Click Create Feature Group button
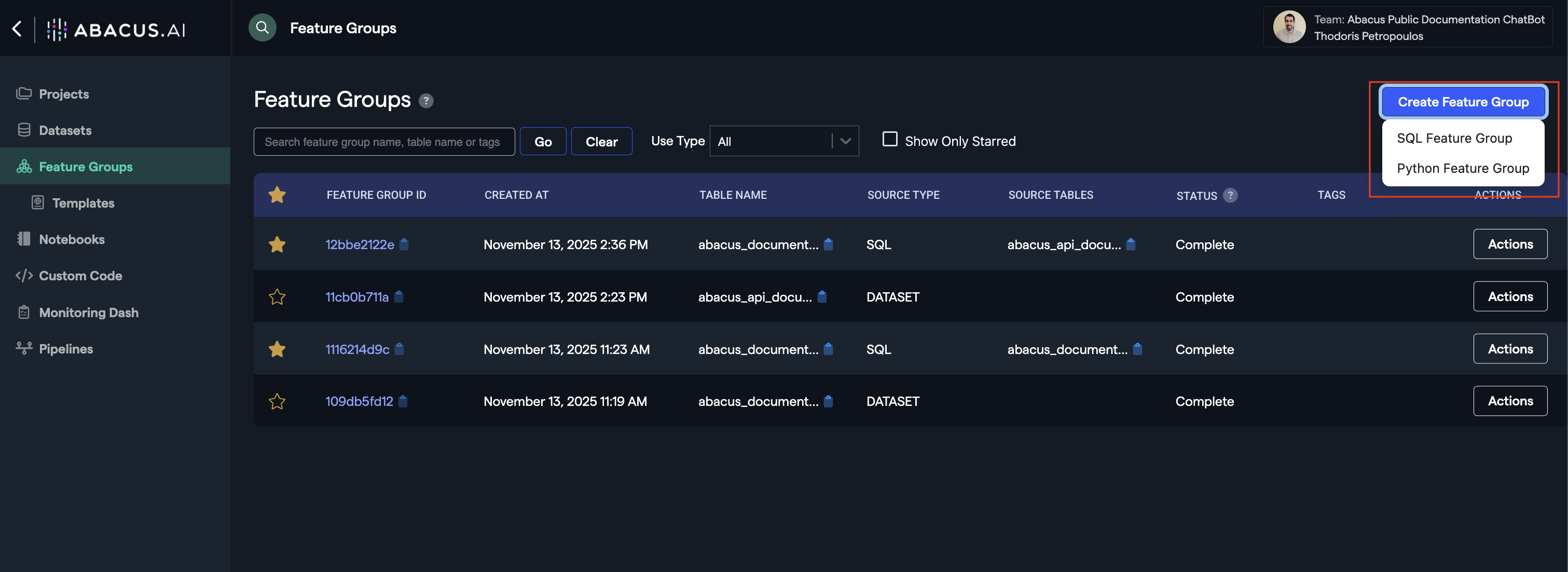 coord(1463,102)
